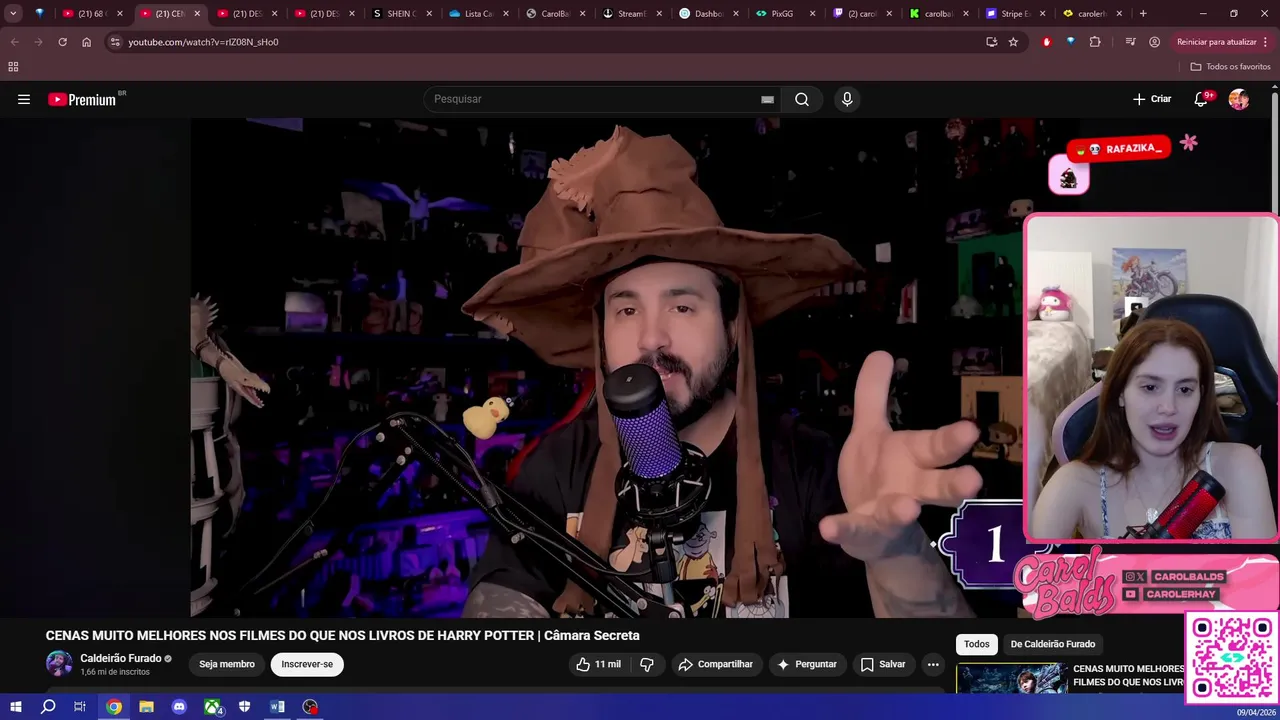The image size is (1280, 720).
Task: Open Task View in taskbar
Action: 80,707
